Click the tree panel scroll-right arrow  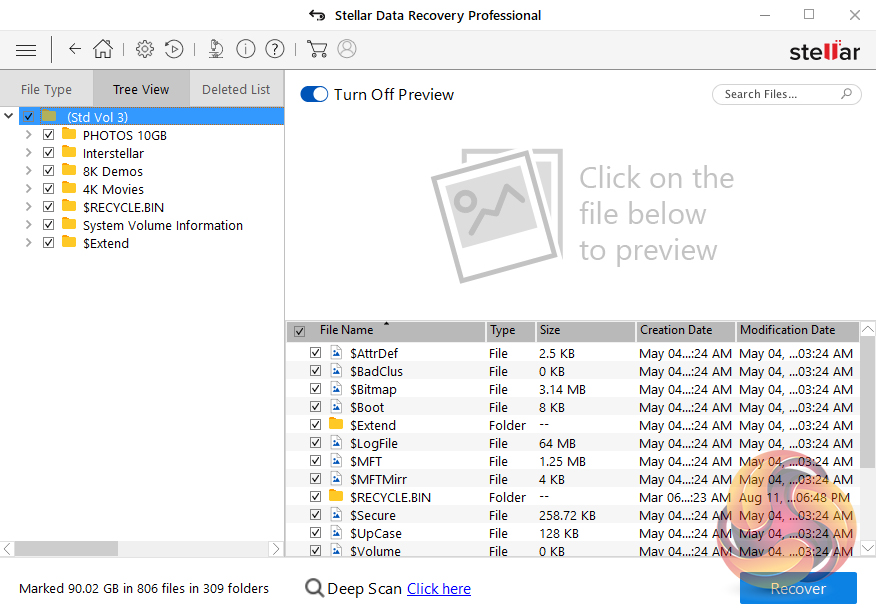(276, 549)
